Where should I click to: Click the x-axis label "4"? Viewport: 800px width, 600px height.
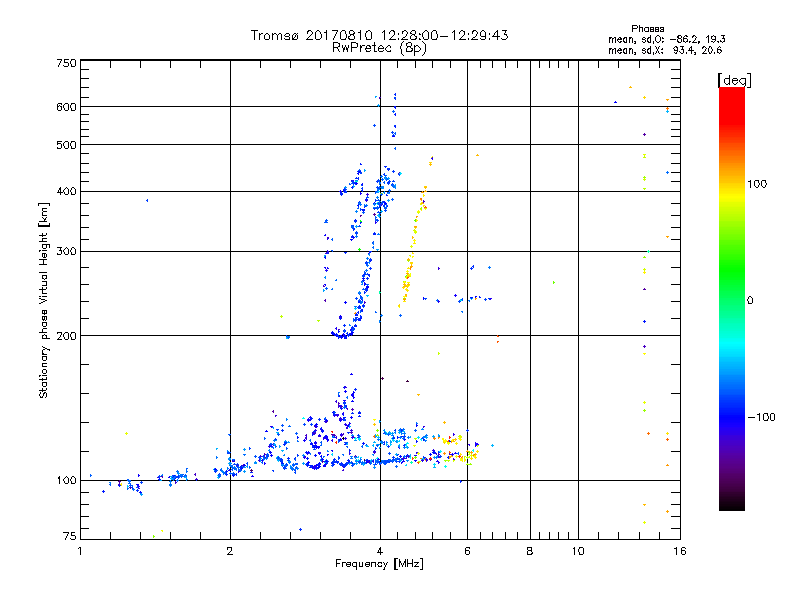(x=380, y=551)
